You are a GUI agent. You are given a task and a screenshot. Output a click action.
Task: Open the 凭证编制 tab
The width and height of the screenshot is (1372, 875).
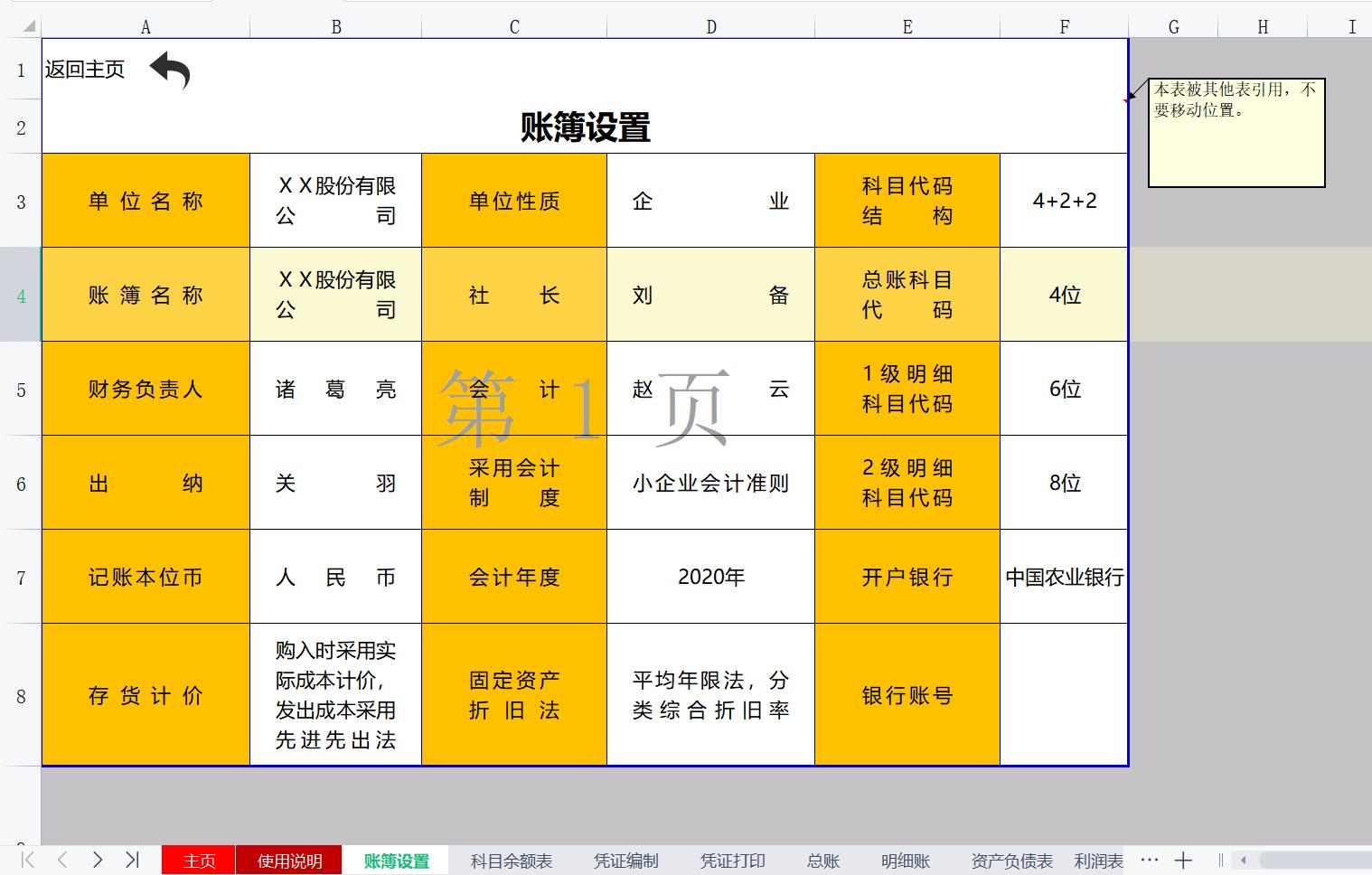click(626, 861)
